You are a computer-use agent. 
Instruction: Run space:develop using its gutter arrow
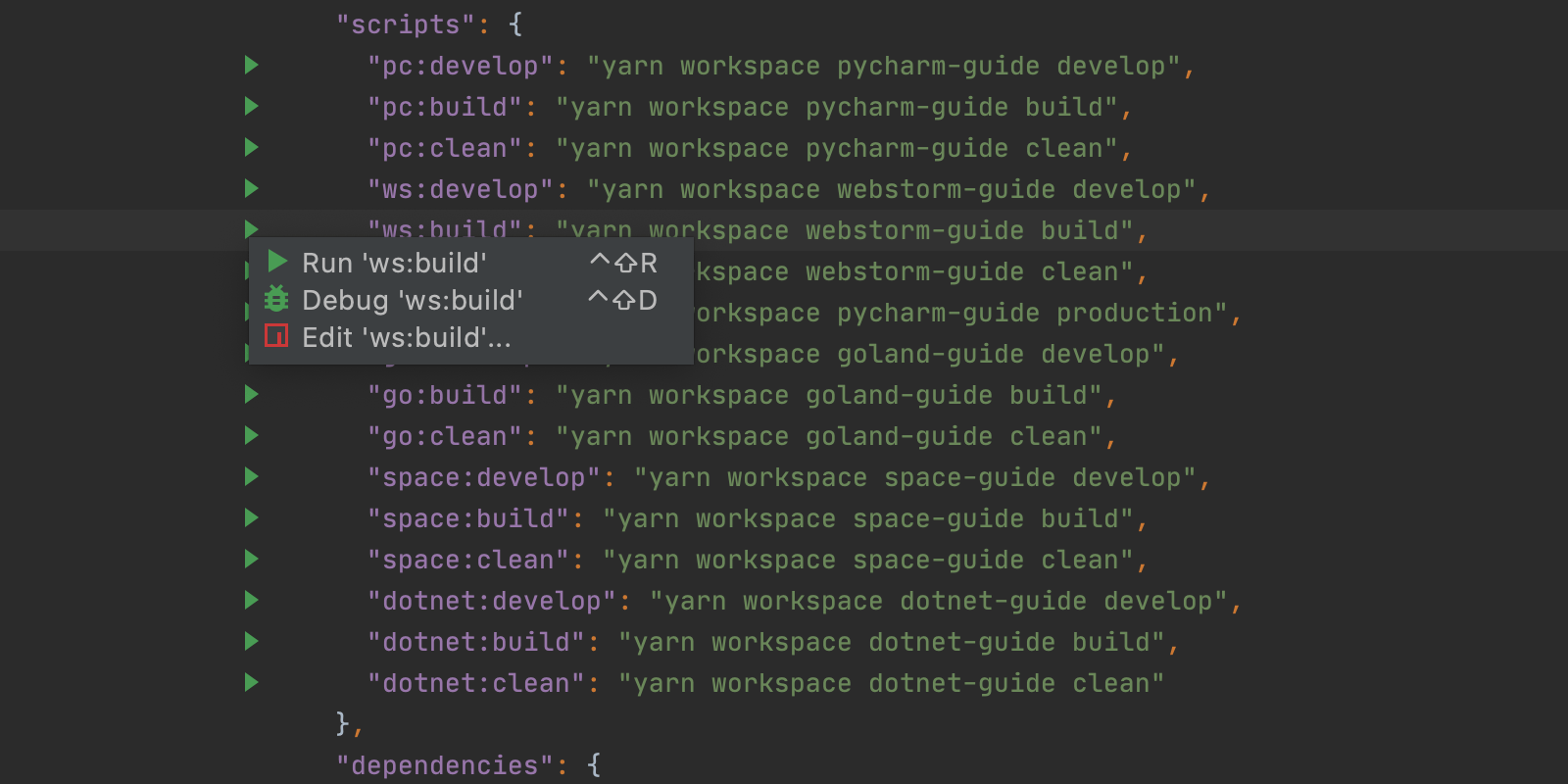pyautogui.click(x=251, y=477)
